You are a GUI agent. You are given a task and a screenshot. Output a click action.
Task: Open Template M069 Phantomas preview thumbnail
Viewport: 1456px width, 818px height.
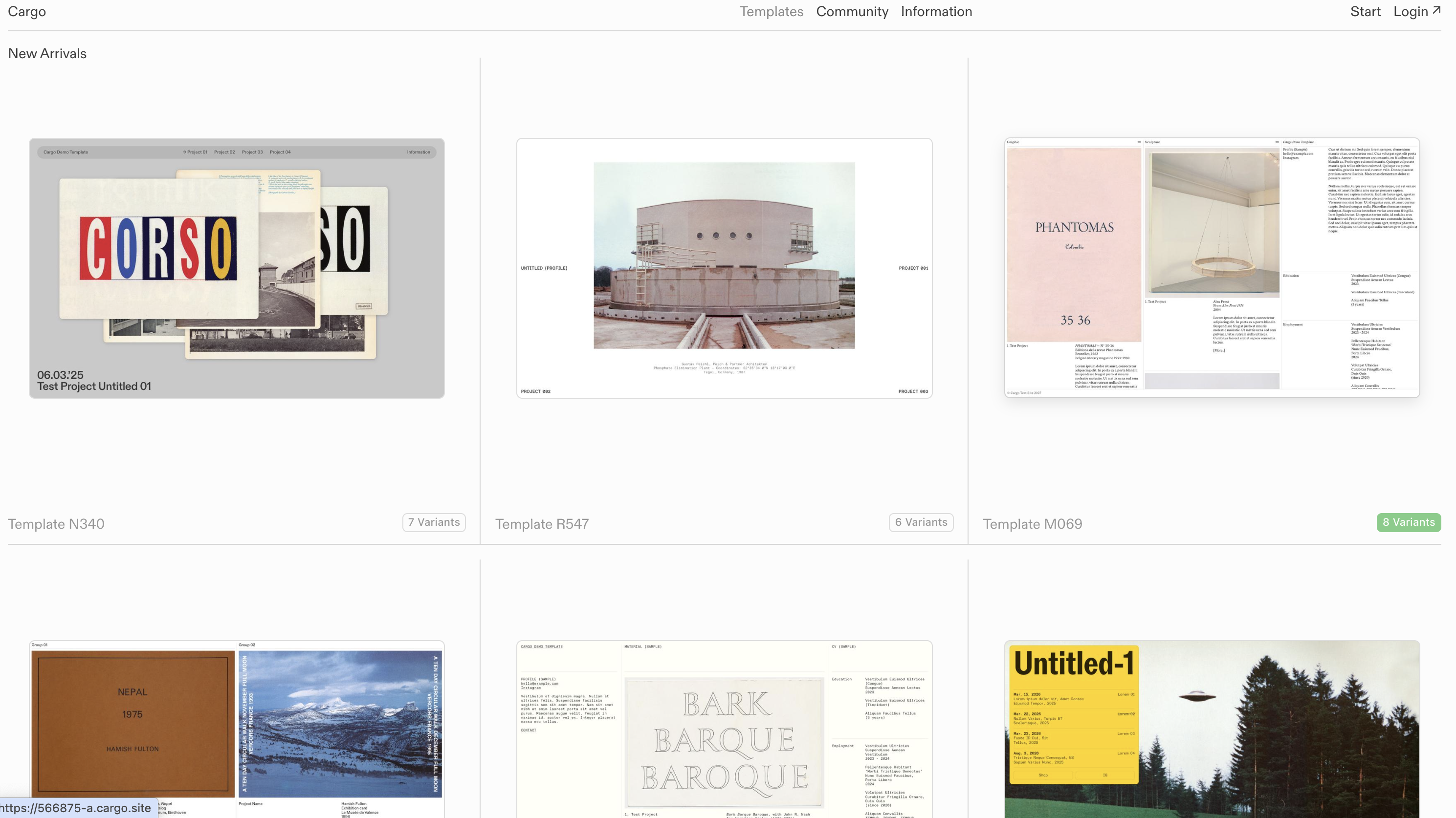coord(1211,268)
